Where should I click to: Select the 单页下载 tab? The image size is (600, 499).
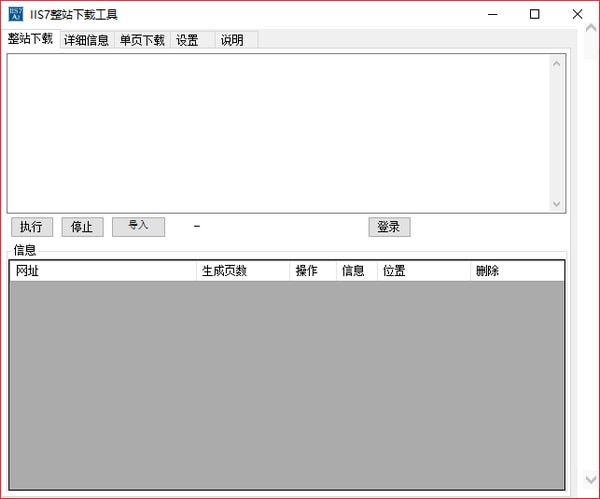coord(142,40)
